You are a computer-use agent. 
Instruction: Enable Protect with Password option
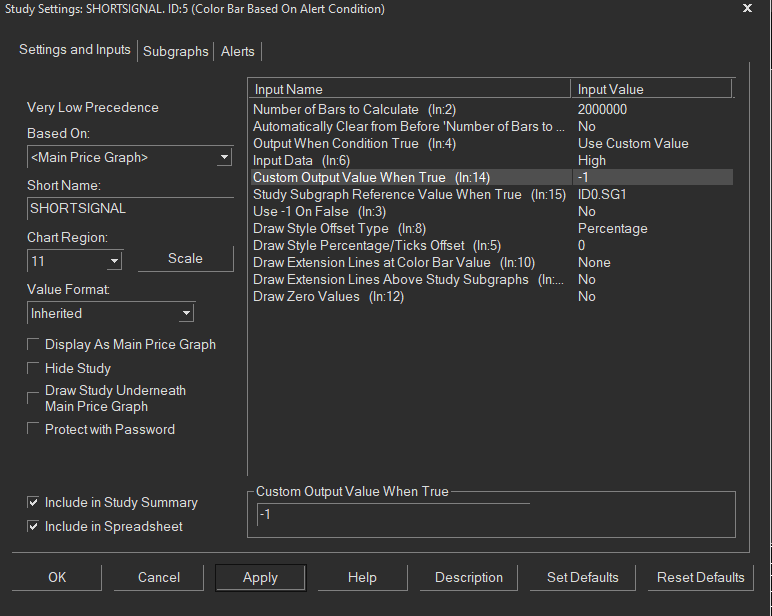pos(35,430)
